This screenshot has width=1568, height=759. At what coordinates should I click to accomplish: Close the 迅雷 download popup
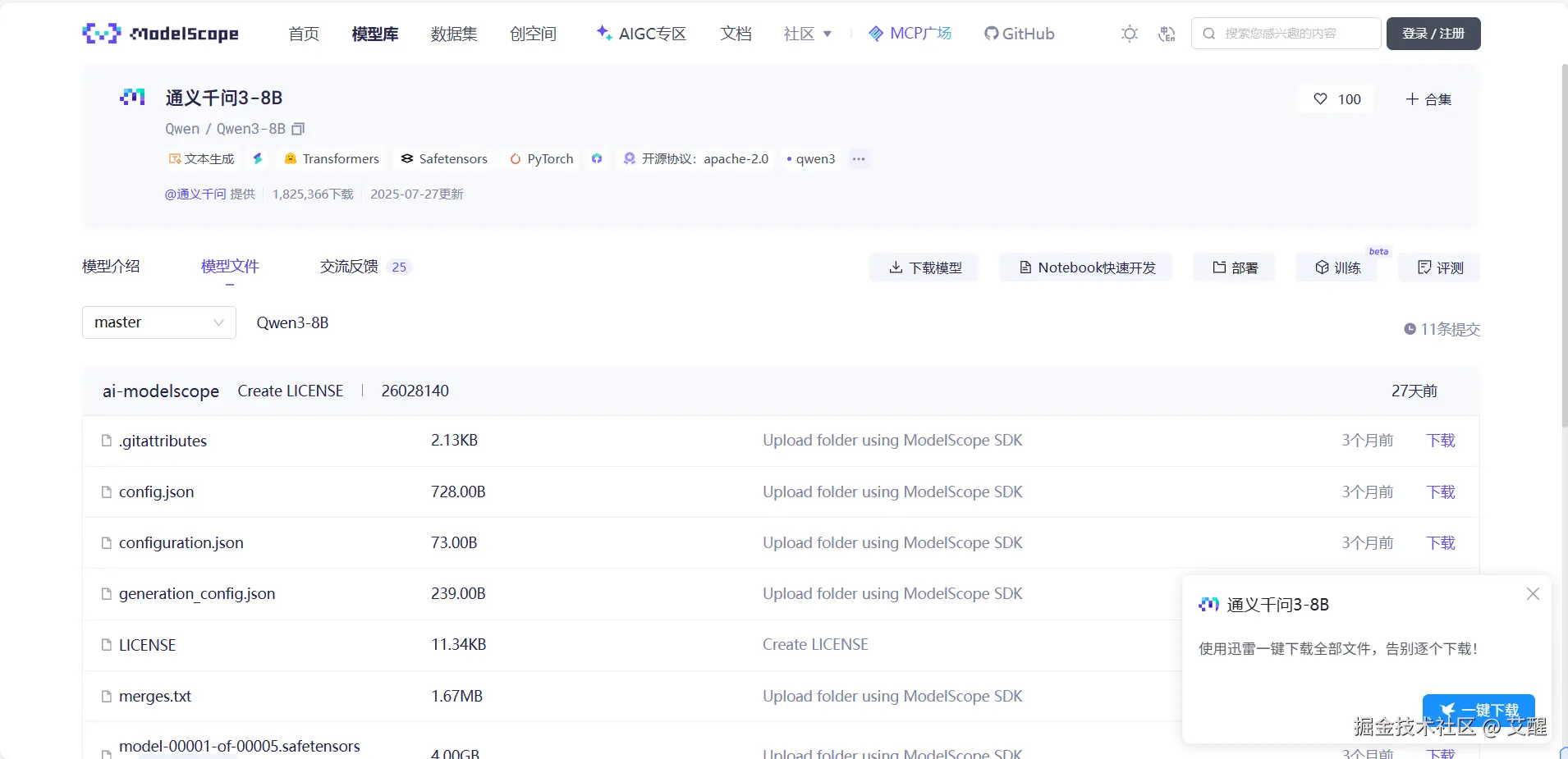[1533, 593]
